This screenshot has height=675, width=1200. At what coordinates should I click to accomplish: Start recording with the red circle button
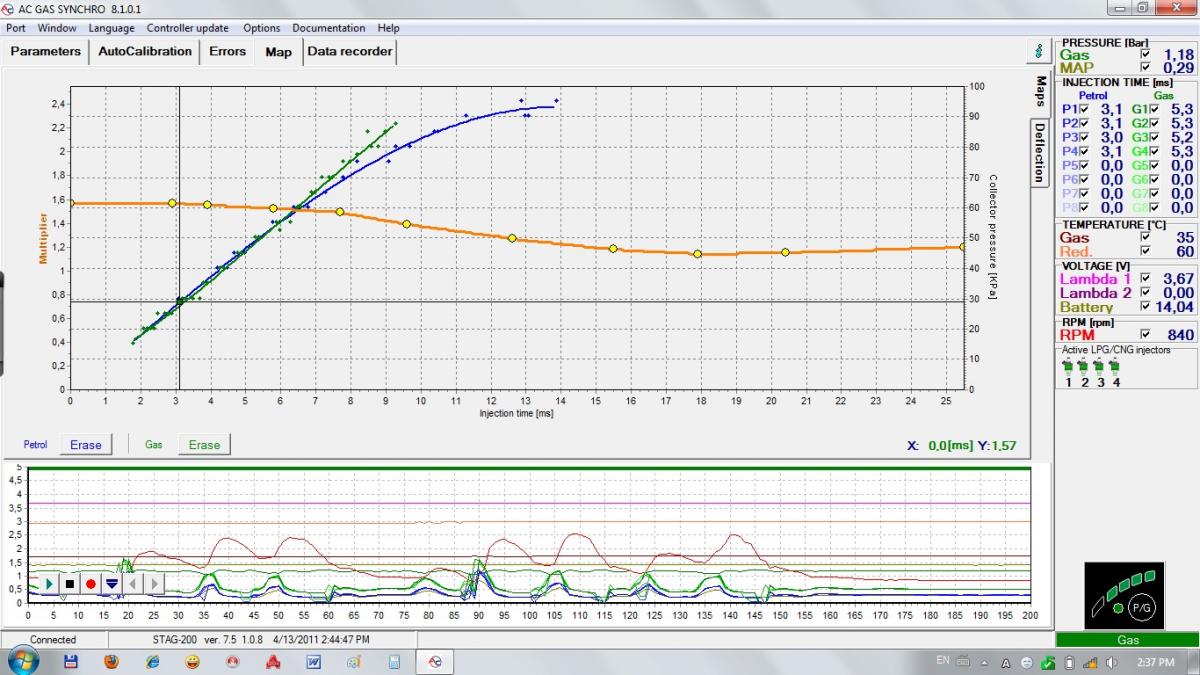point(90,583)
